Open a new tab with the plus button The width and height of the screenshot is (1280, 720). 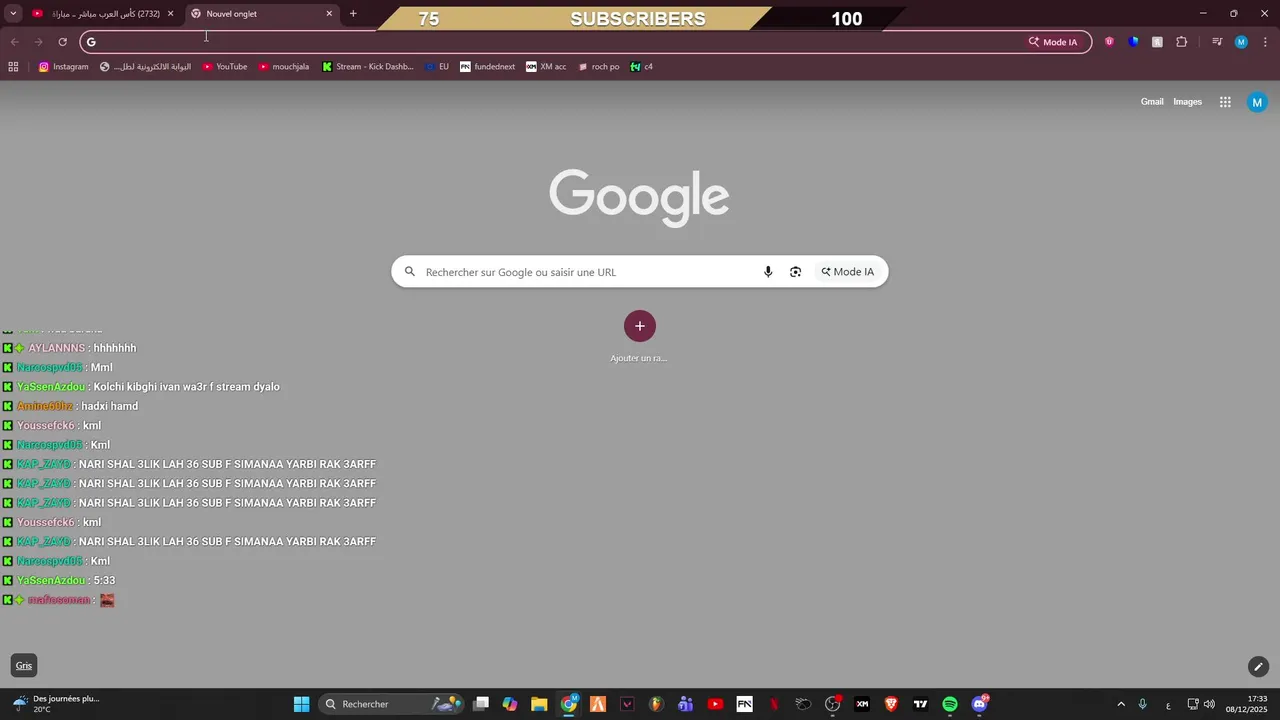coord(353,14)
